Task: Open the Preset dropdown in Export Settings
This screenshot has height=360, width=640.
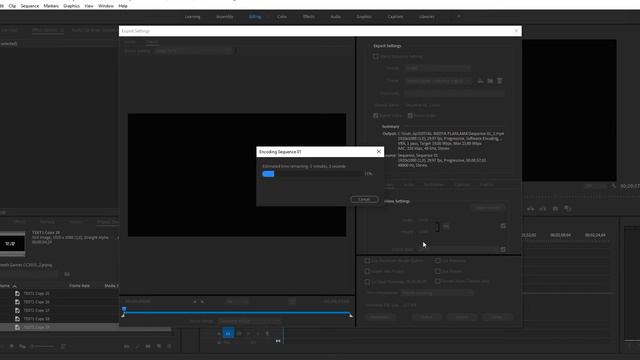Action: tap(439, 81)
